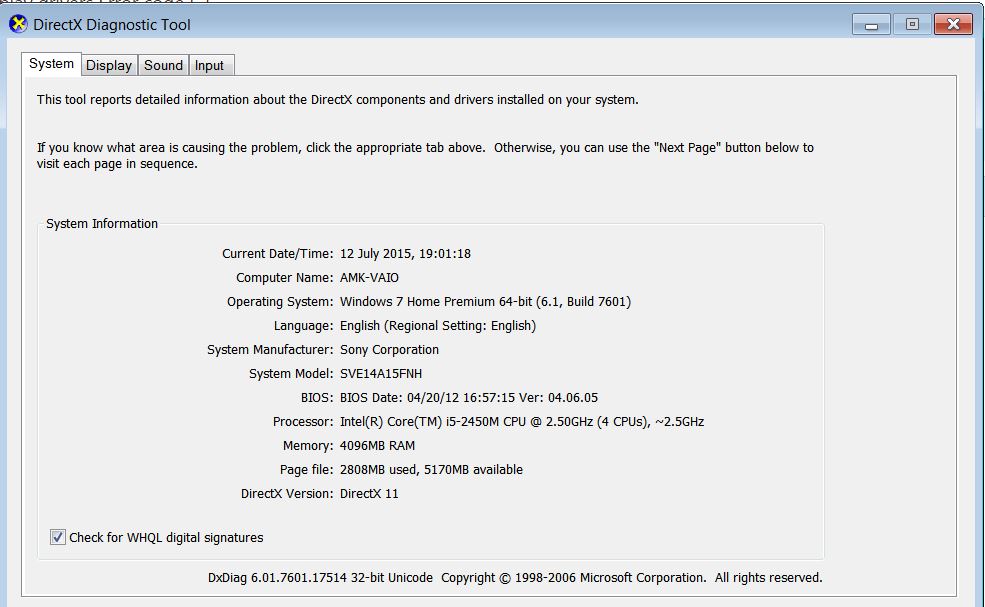Click the BIOS Date 04/20/12 value
The image size is (985, 607).
[469, 398]
